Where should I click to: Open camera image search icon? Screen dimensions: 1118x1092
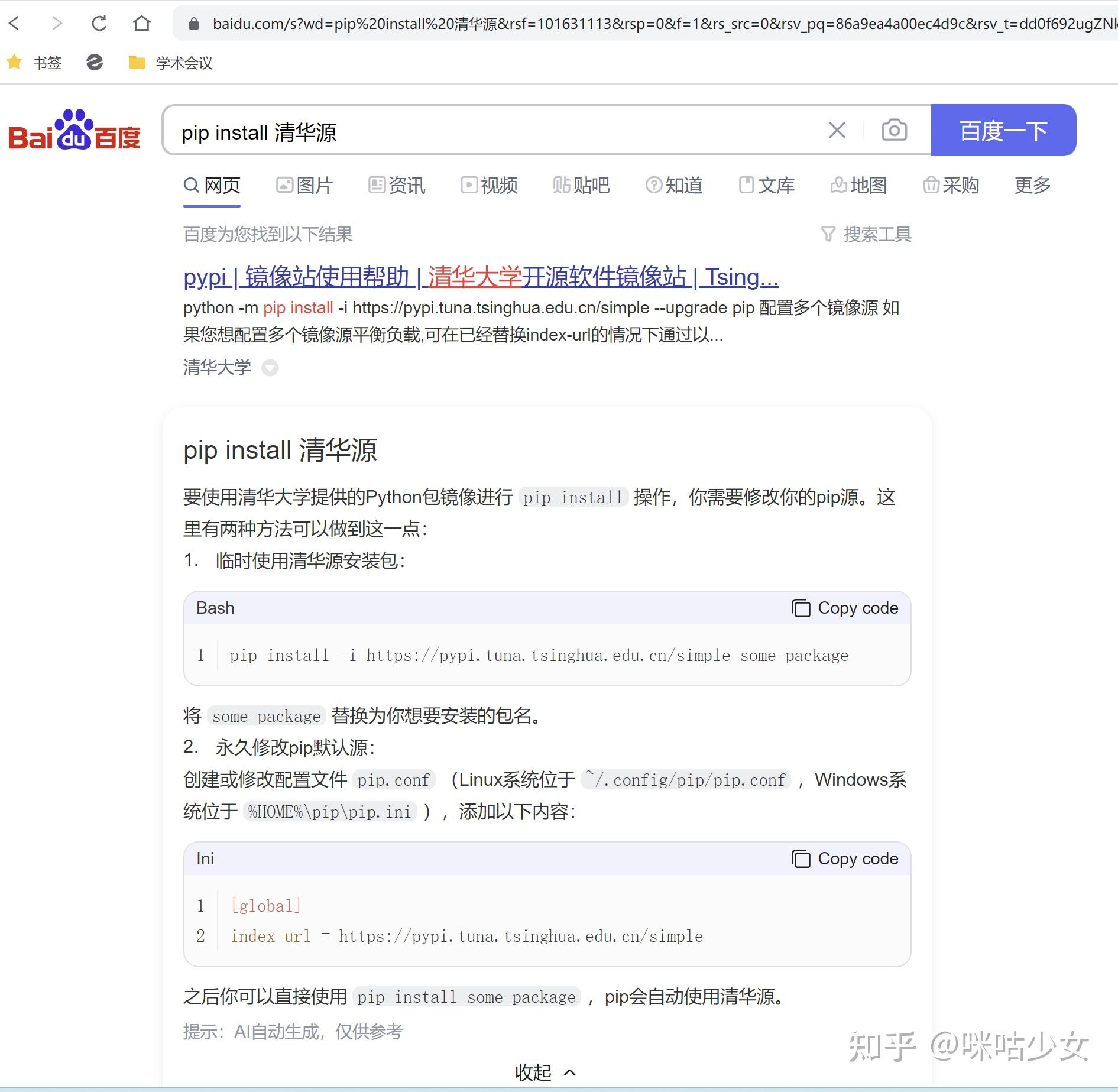(894, 130)
